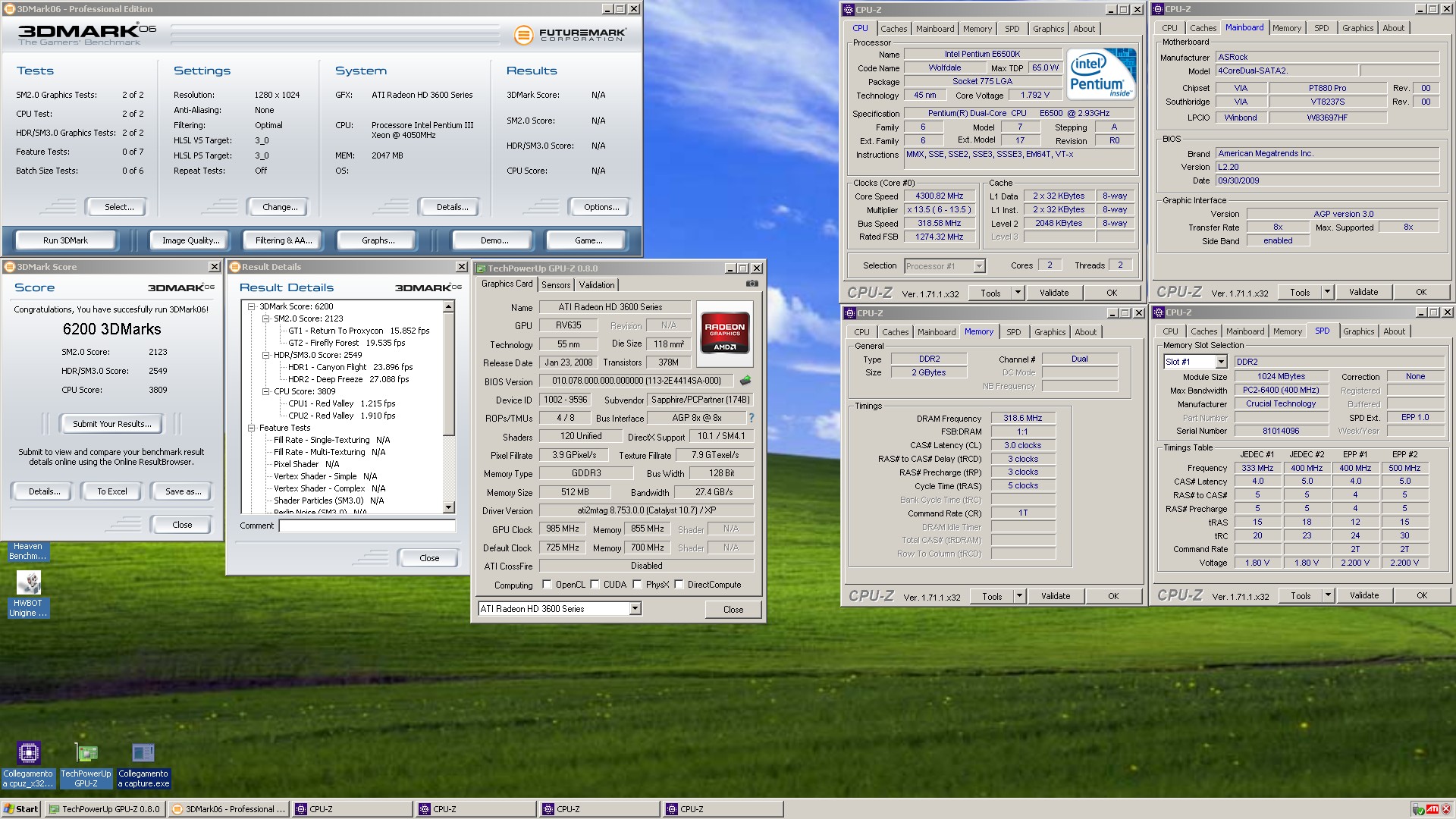The image size is (1456, 819).
Task: Select the TechPowerUp GPU-Z desktop icon
Action: pyautogui.click(x=86, y=764)
